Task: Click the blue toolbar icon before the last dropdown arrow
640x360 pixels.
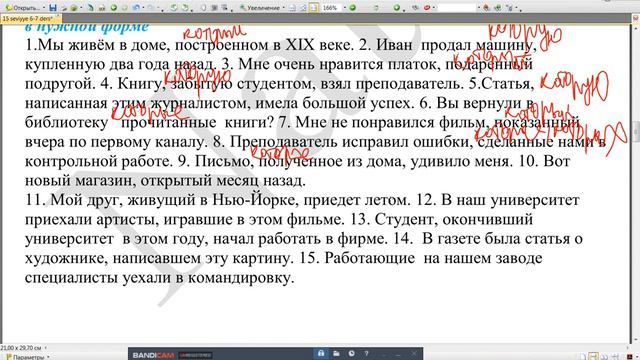Action: click(509, 8)
